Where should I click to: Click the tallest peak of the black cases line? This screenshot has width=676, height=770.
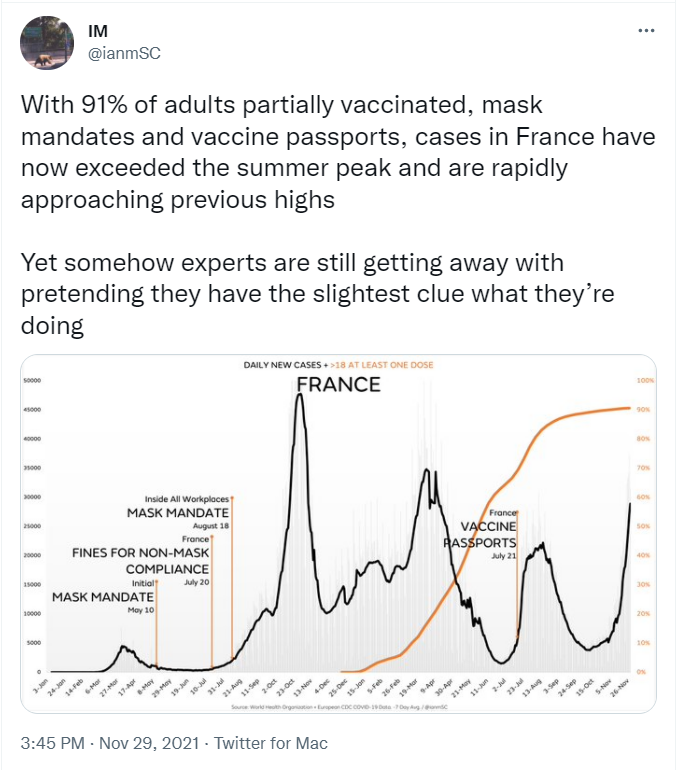tap(299, 396)
